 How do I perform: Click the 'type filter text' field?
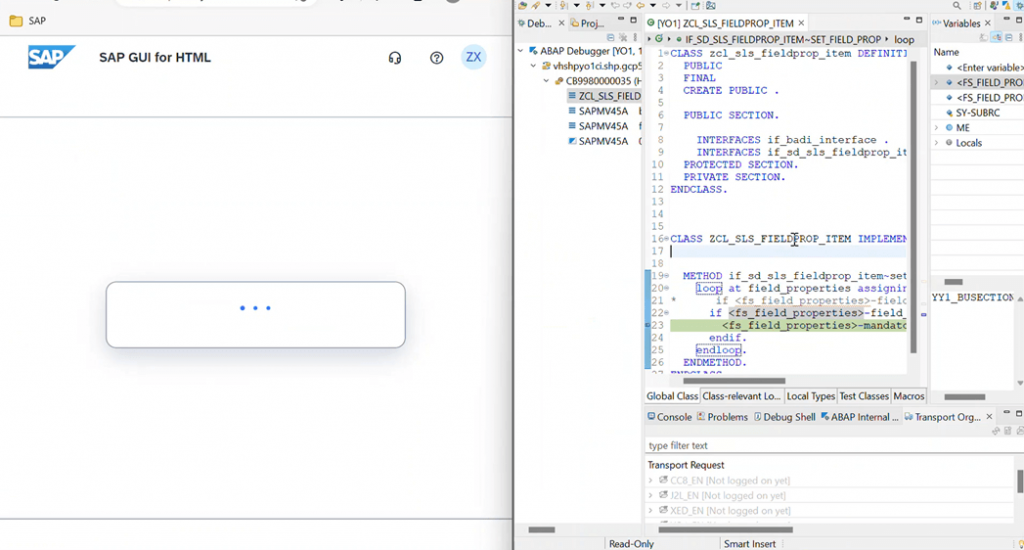(829, 445)
